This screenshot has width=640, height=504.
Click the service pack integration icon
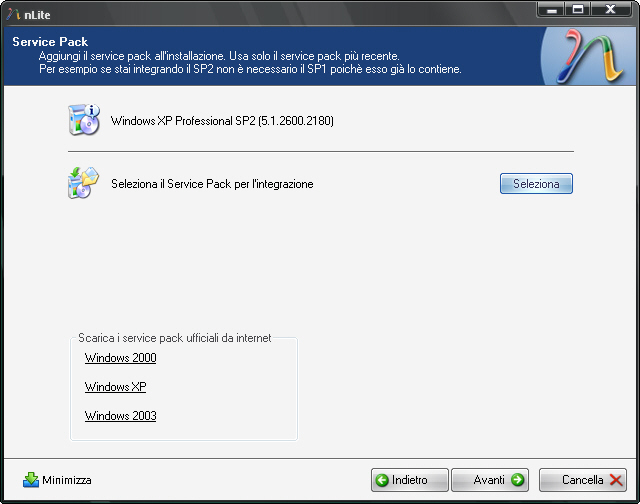[x=83, y=183]
